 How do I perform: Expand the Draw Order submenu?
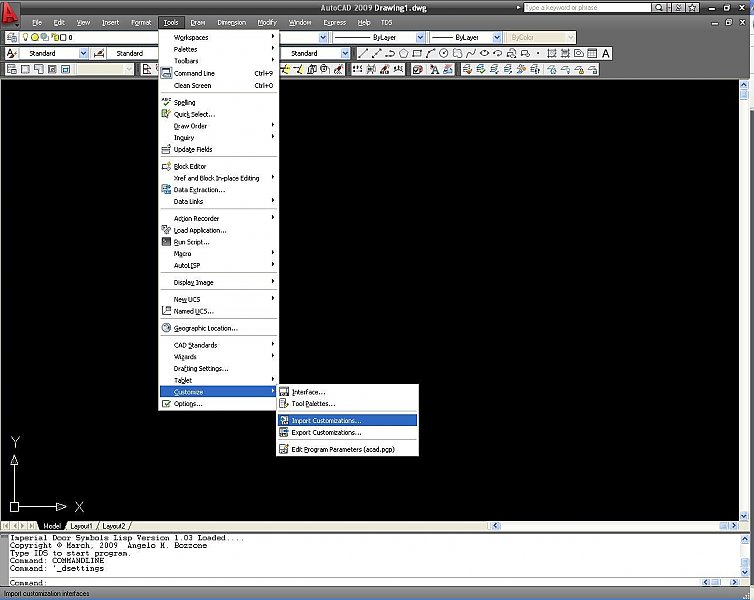219,126
